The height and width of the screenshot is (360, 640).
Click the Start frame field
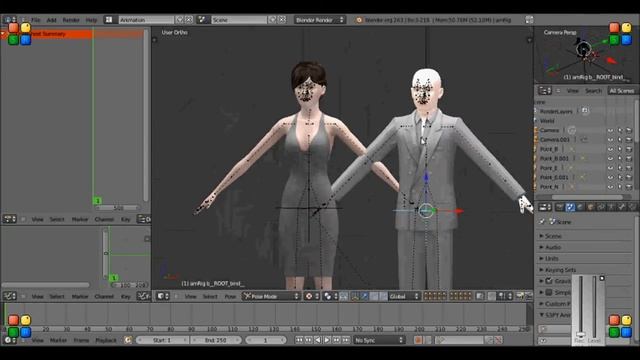(162, 340)
